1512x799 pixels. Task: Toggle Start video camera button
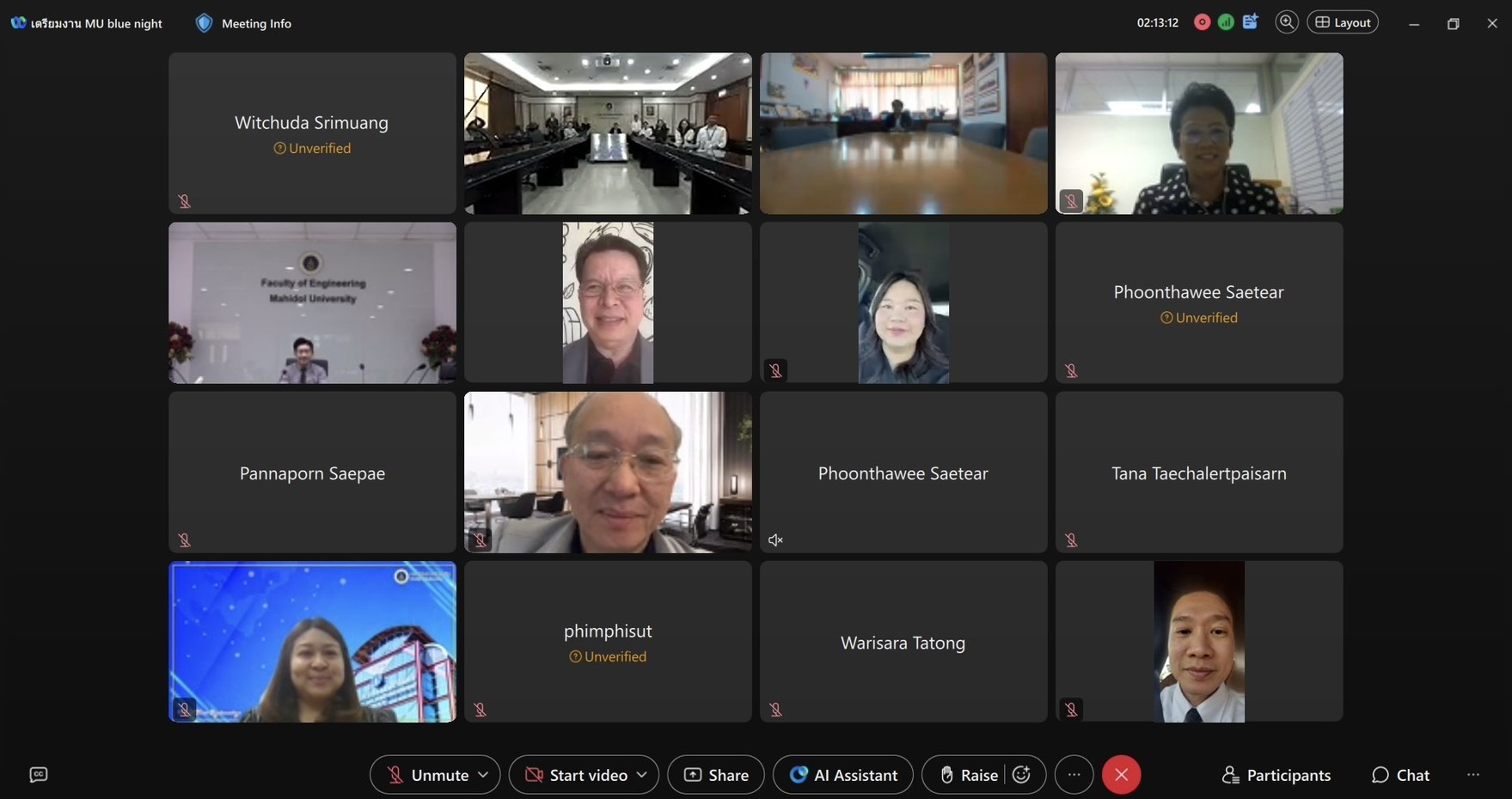pos(577,775)
